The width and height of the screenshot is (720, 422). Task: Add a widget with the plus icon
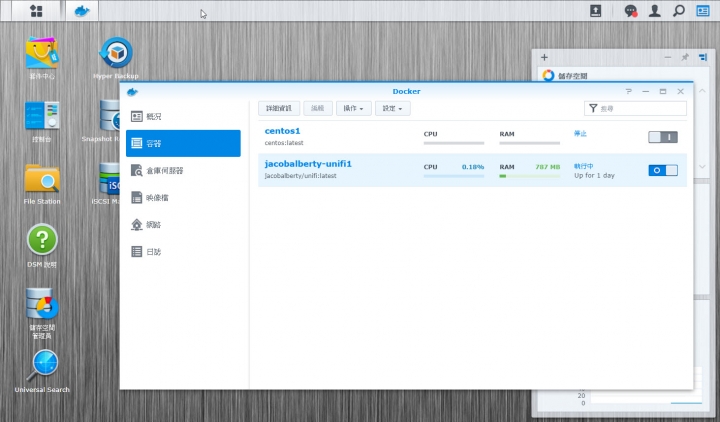[x=544, y=57]
